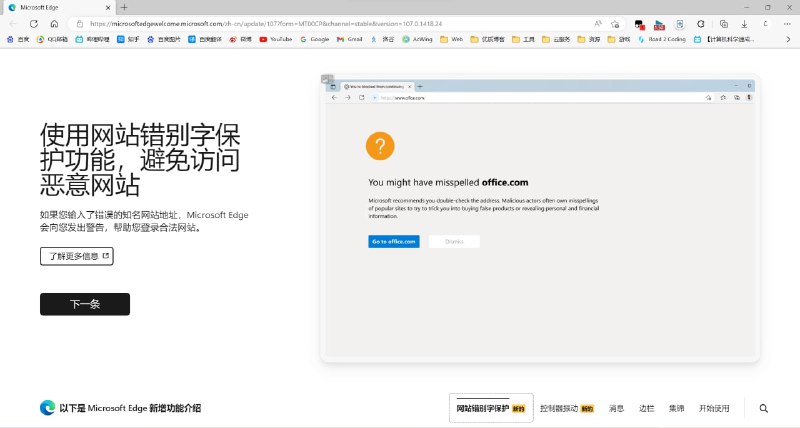The width and height of the screenshot is (800, 428).
Task: View site info via padlock icon
Action: click(79, 23)
